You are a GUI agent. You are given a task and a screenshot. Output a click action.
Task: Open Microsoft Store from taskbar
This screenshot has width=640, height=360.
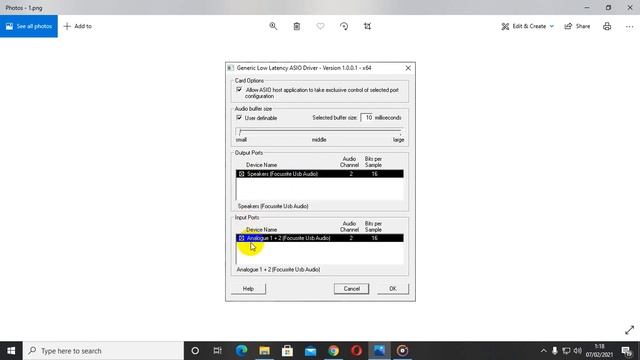287,351
